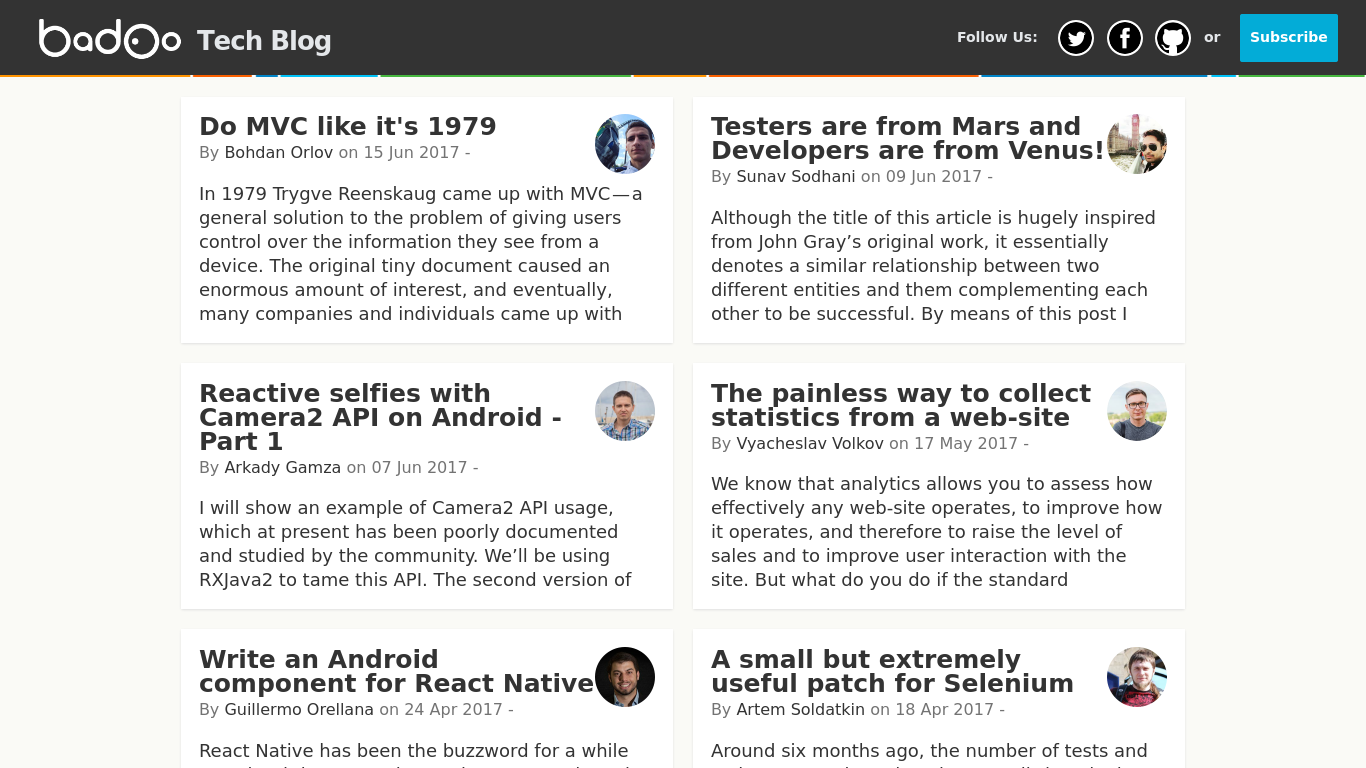This screenshot has height=768, width=1366.
Task: Open 'Write an Android component' article
Action: 396,672
